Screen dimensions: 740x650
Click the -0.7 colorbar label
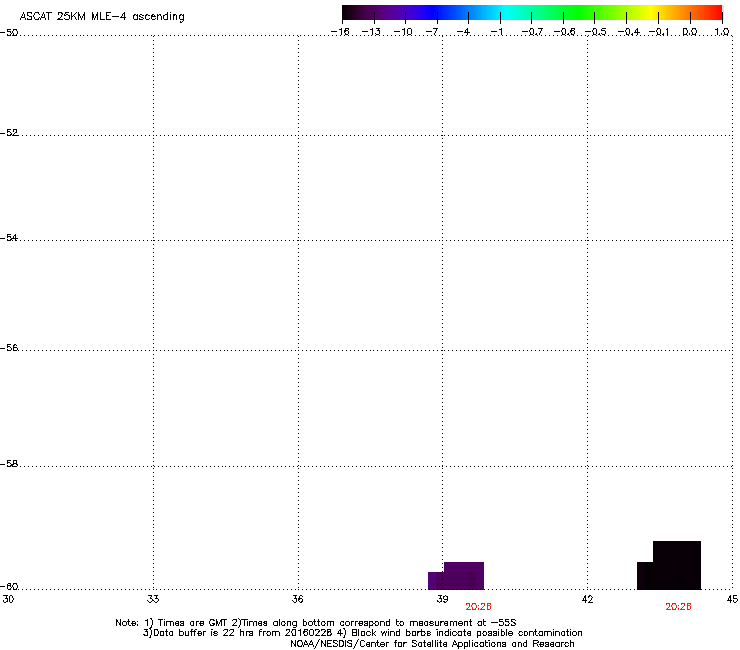coord(532,32)
